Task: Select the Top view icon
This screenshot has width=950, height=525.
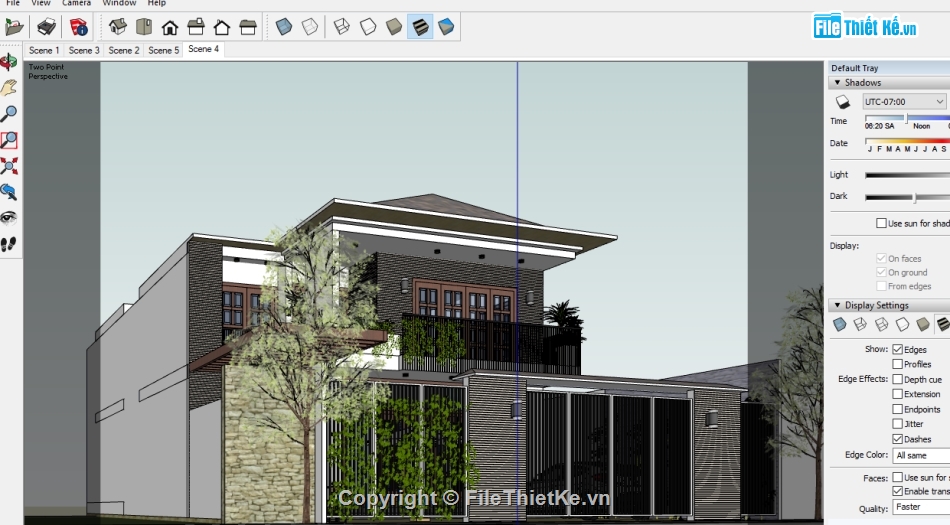Action: [x=144, y=27]
